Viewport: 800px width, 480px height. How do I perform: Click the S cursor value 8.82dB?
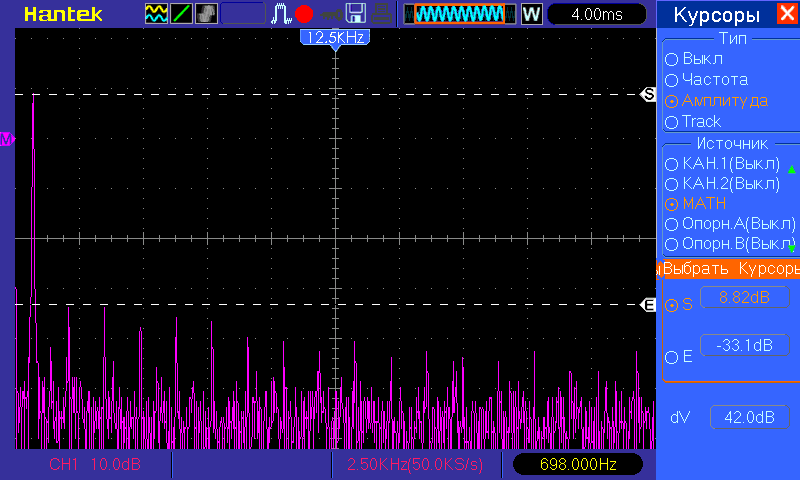click(744, 297)
